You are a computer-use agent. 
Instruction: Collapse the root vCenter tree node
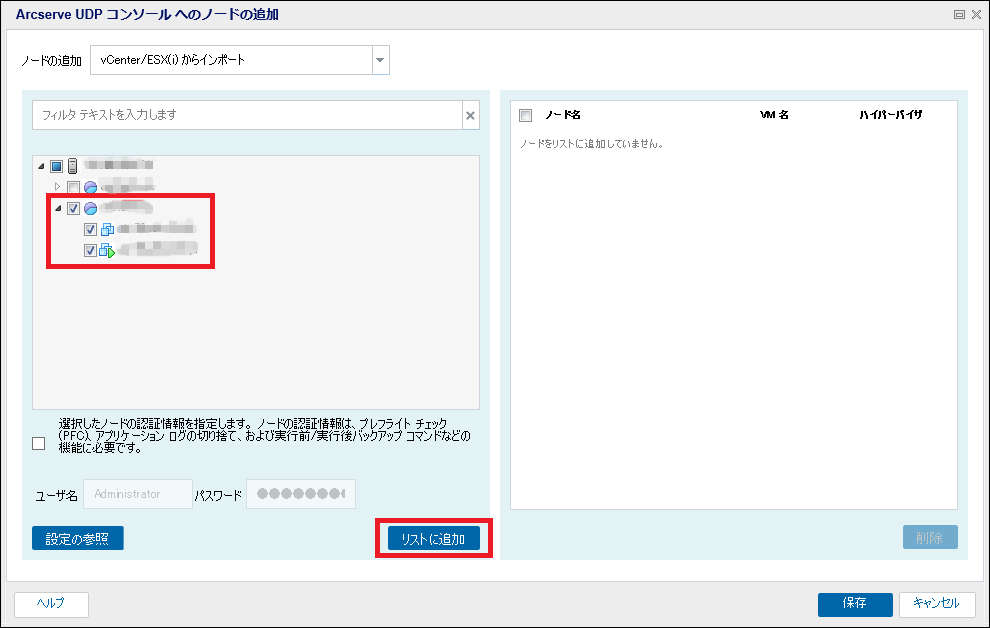(41, 166)
